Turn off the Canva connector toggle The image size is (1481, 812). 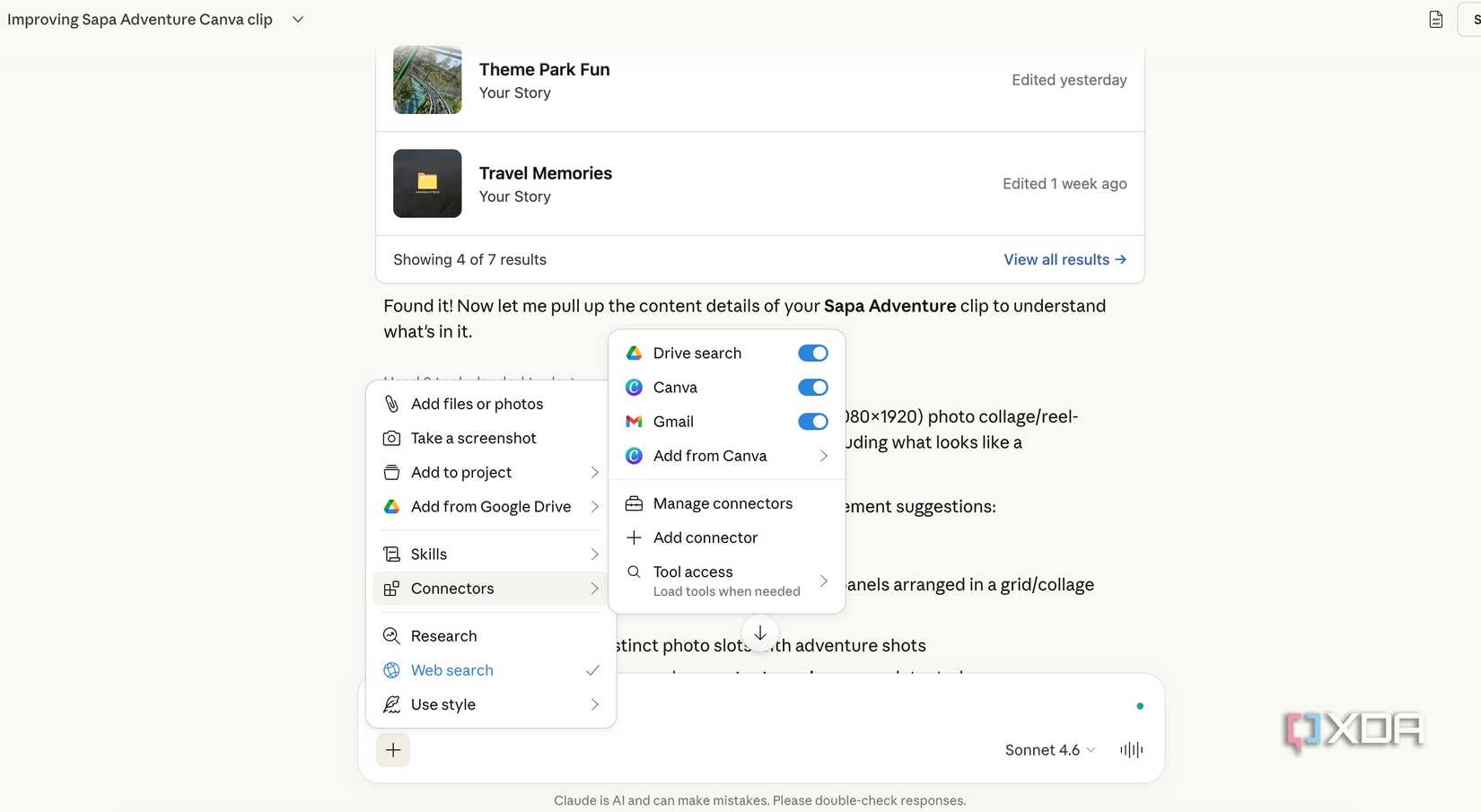(812, 388)
